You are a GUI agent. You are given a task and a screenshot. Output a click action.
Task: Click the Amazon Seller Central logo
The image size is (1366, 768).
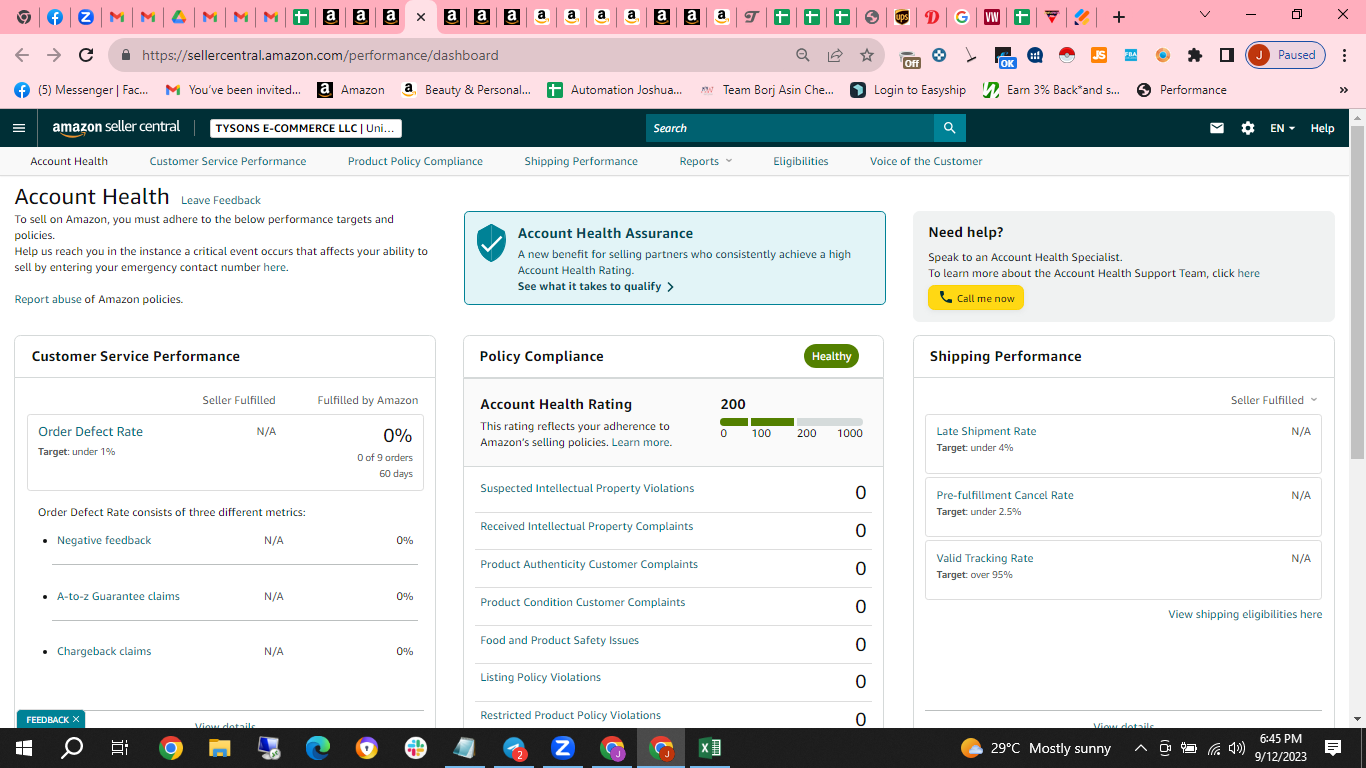coord(117,127)
